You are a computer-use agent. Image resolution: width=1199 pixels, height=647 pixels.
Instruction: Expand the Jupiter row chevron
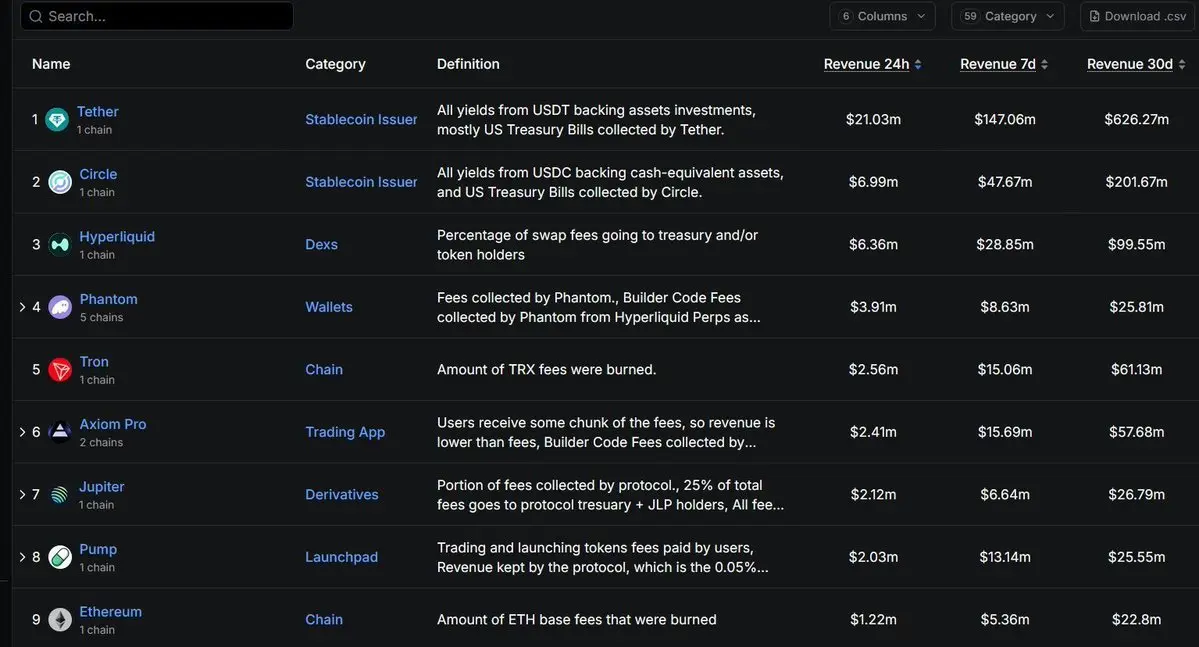click(22, 495)
